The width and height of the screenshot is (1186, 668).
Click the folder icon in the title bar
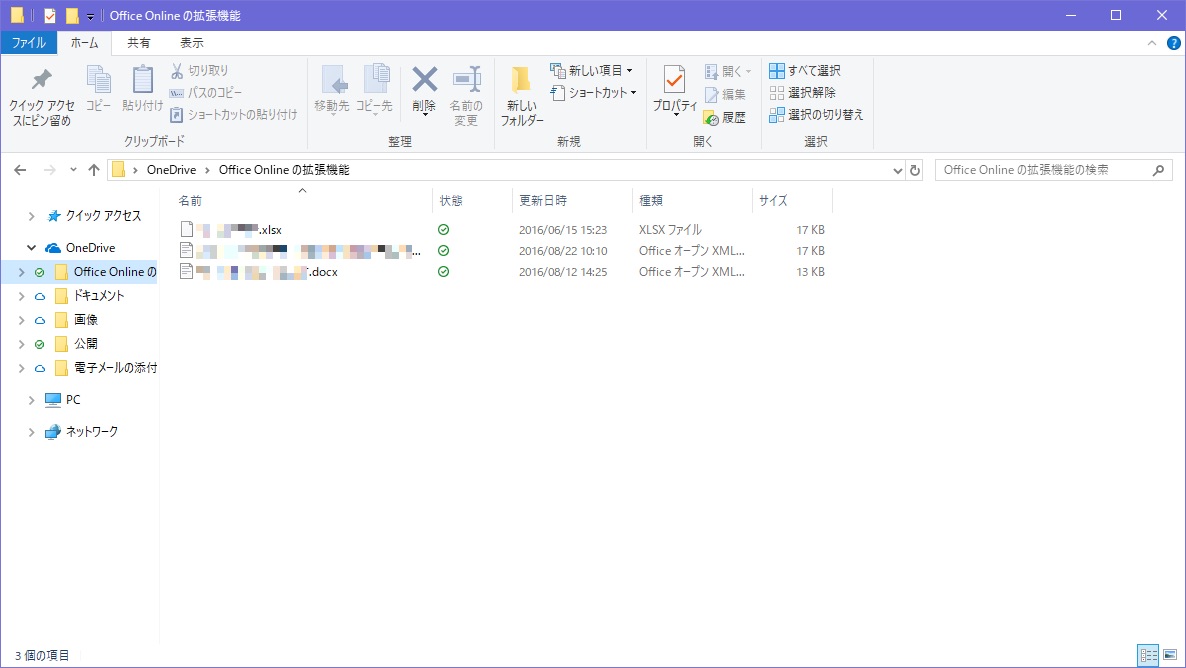pos(17,15)
